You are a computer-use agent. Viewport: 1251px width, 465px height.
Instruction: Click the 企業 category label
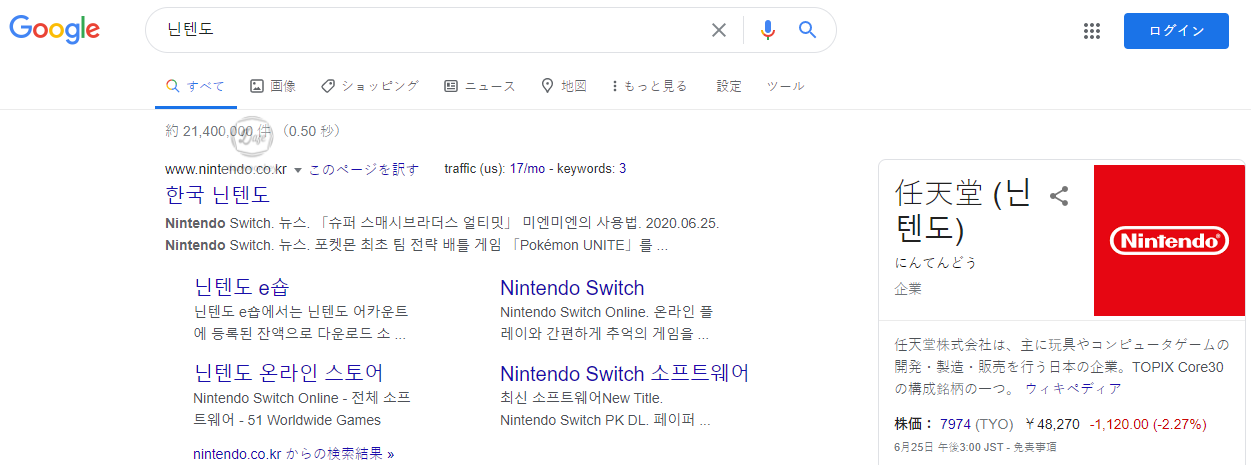(x=908, y=289)
